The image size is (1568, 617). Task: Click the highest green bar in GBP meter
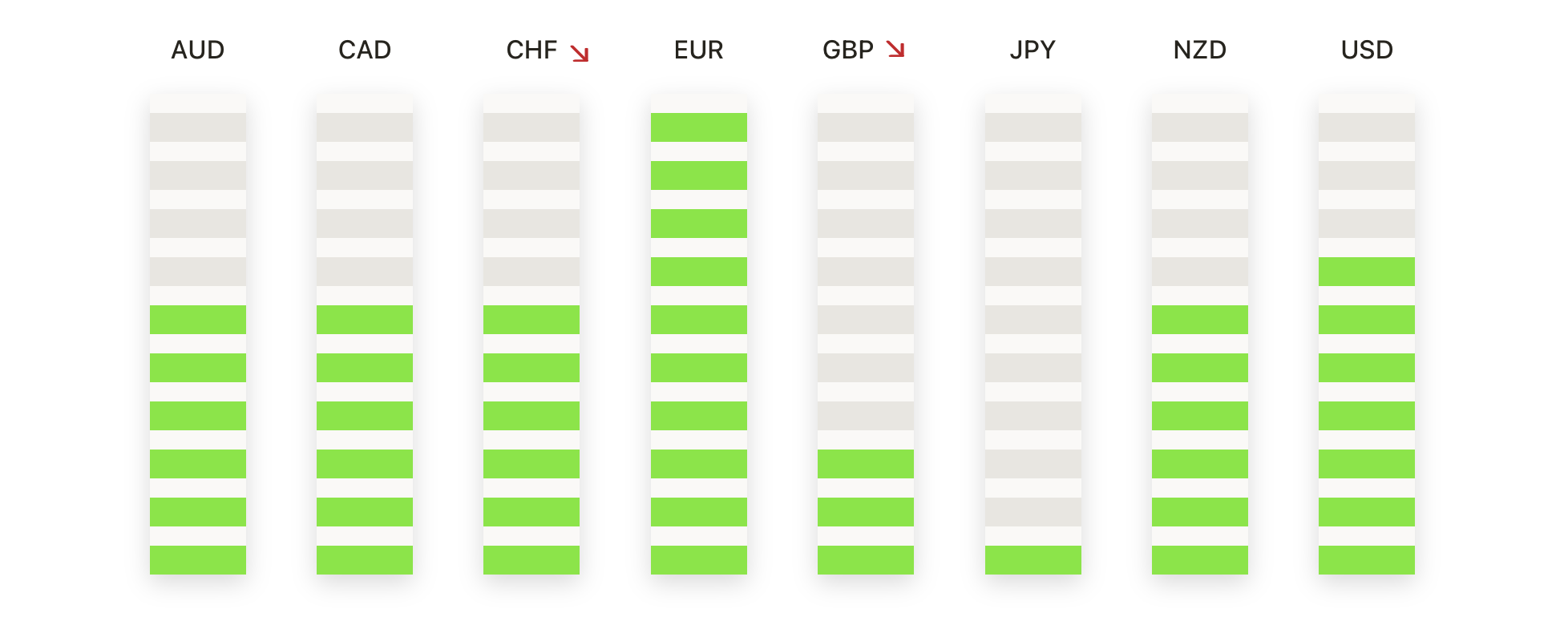click(x=865, y=464)
